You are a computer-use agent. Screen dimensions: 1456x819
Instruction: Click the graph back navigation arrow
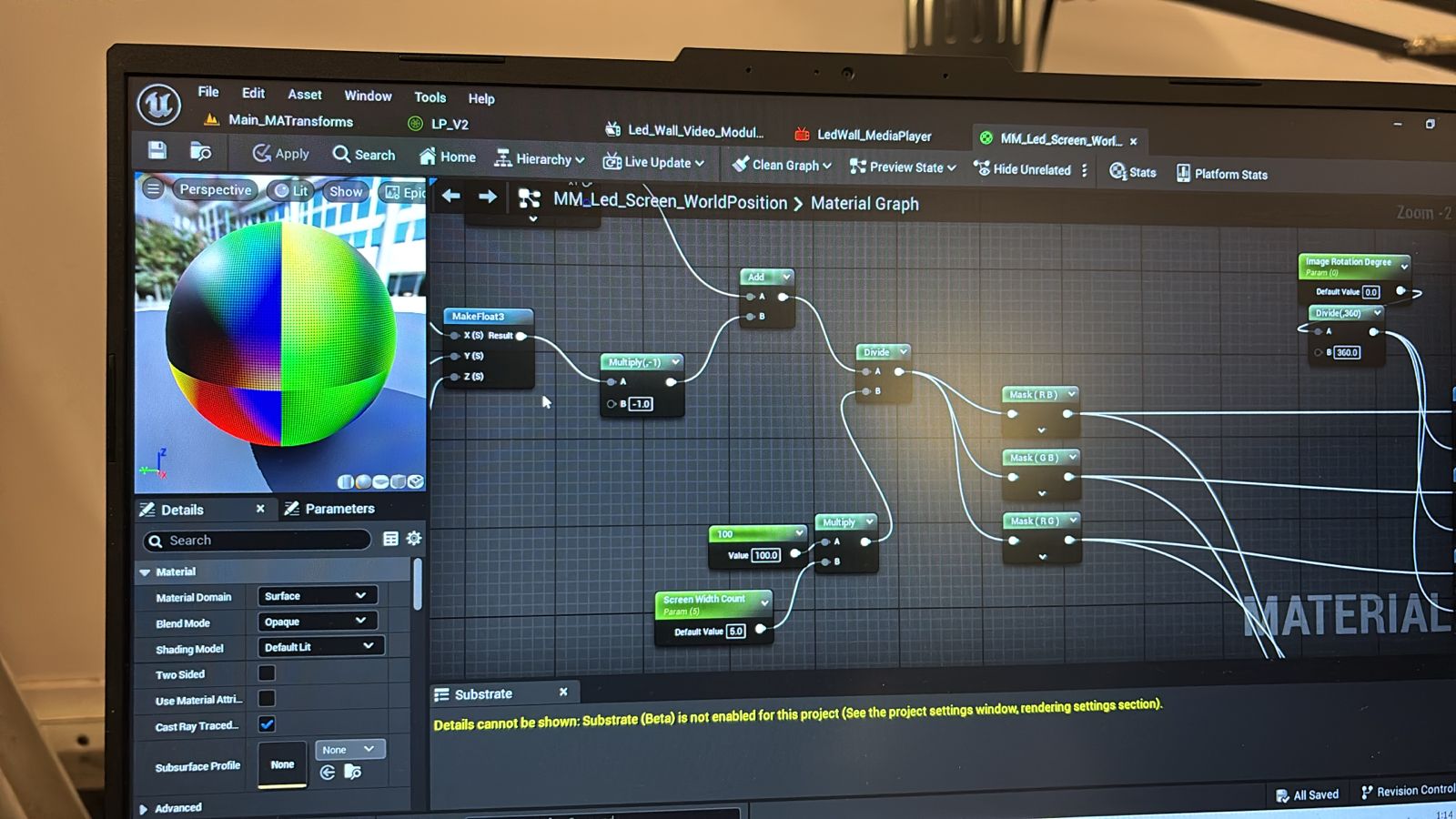[450, 196]
